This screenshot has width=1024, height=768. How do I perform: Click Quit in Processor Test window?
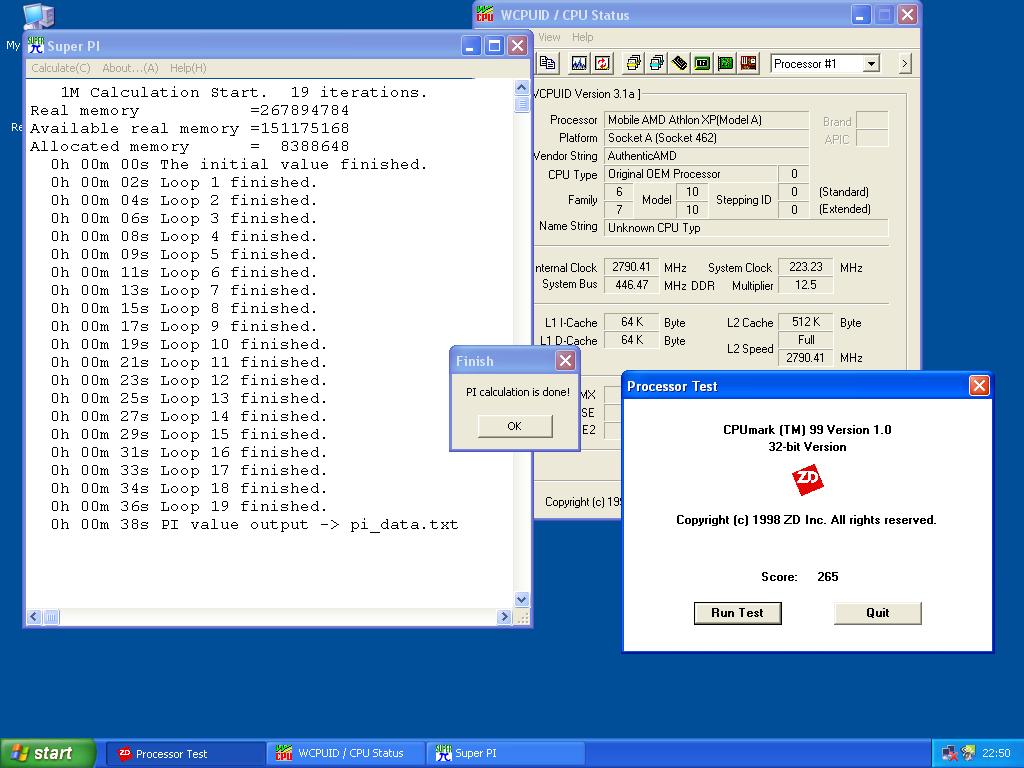877,613
